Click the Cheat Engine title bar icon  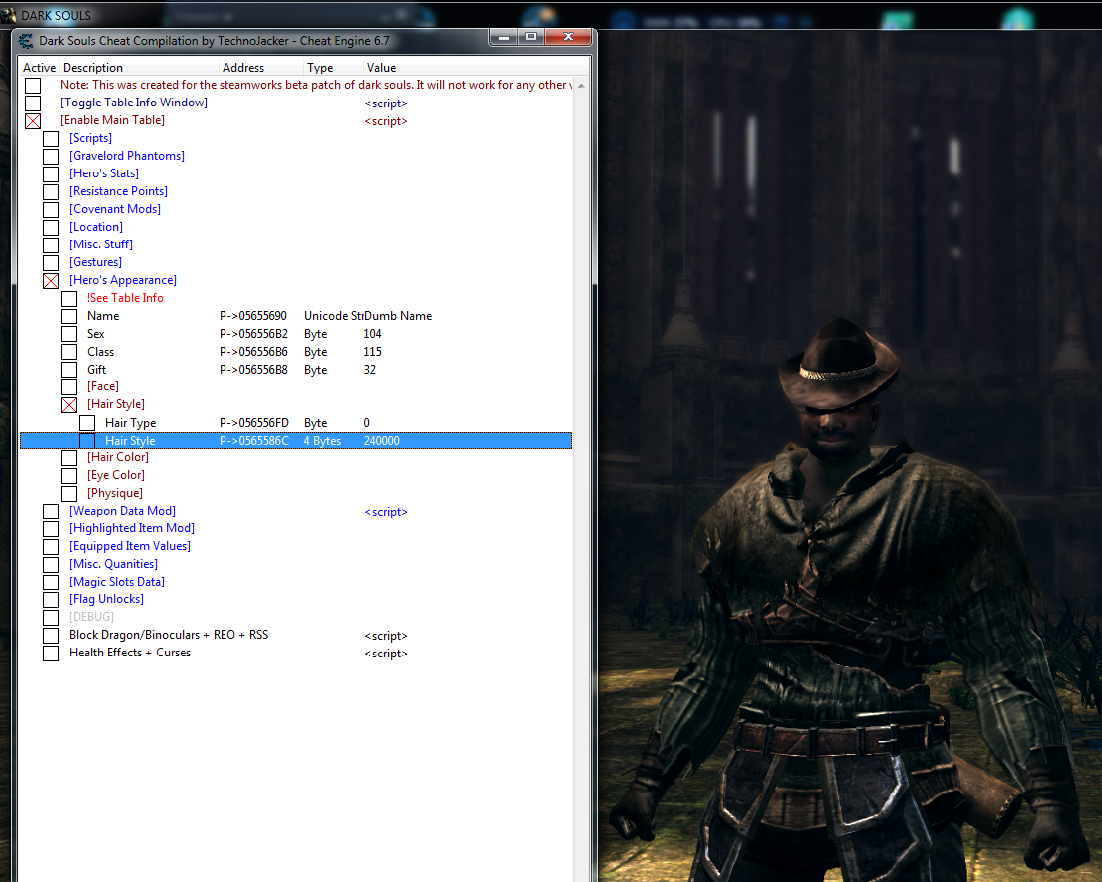26,41
